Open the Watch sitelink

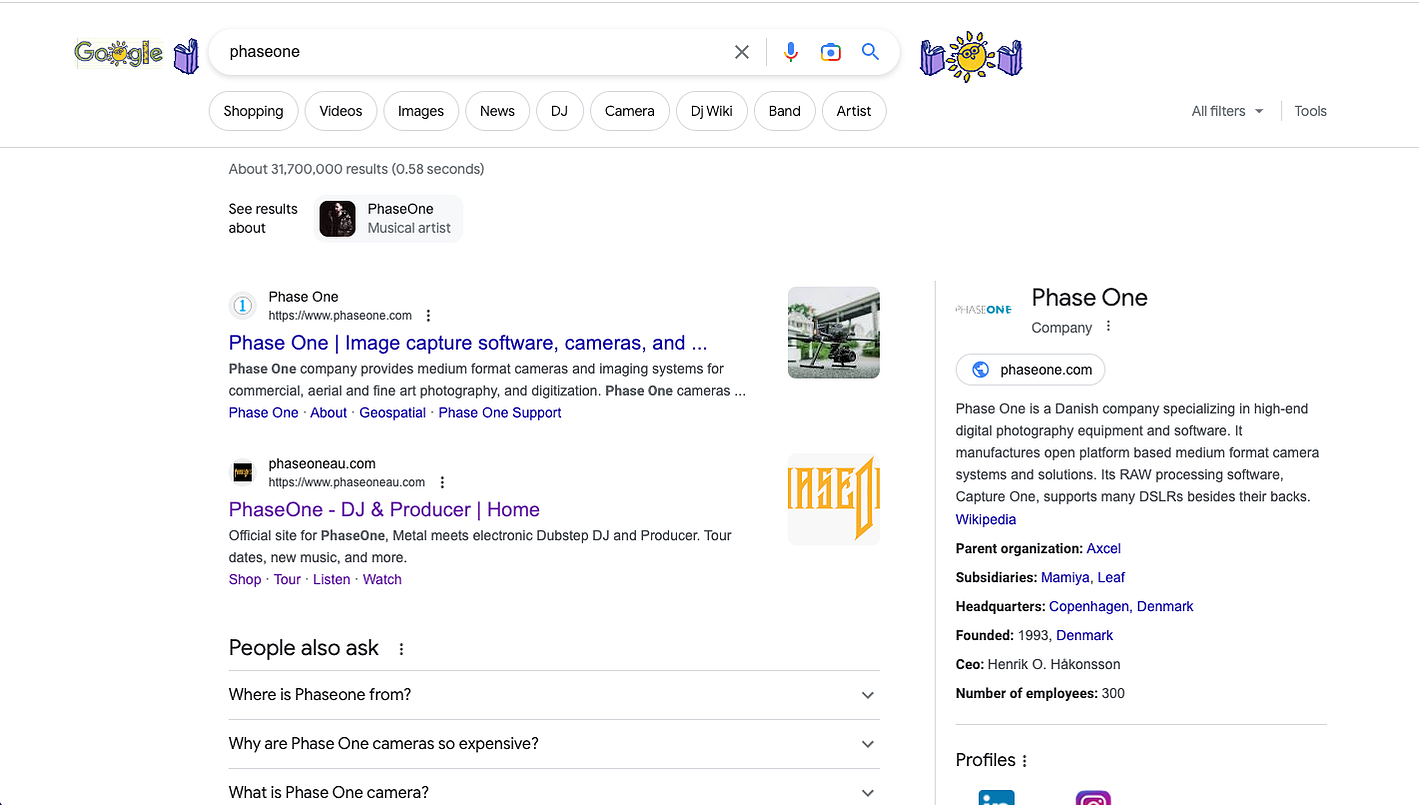pos(382,580)
